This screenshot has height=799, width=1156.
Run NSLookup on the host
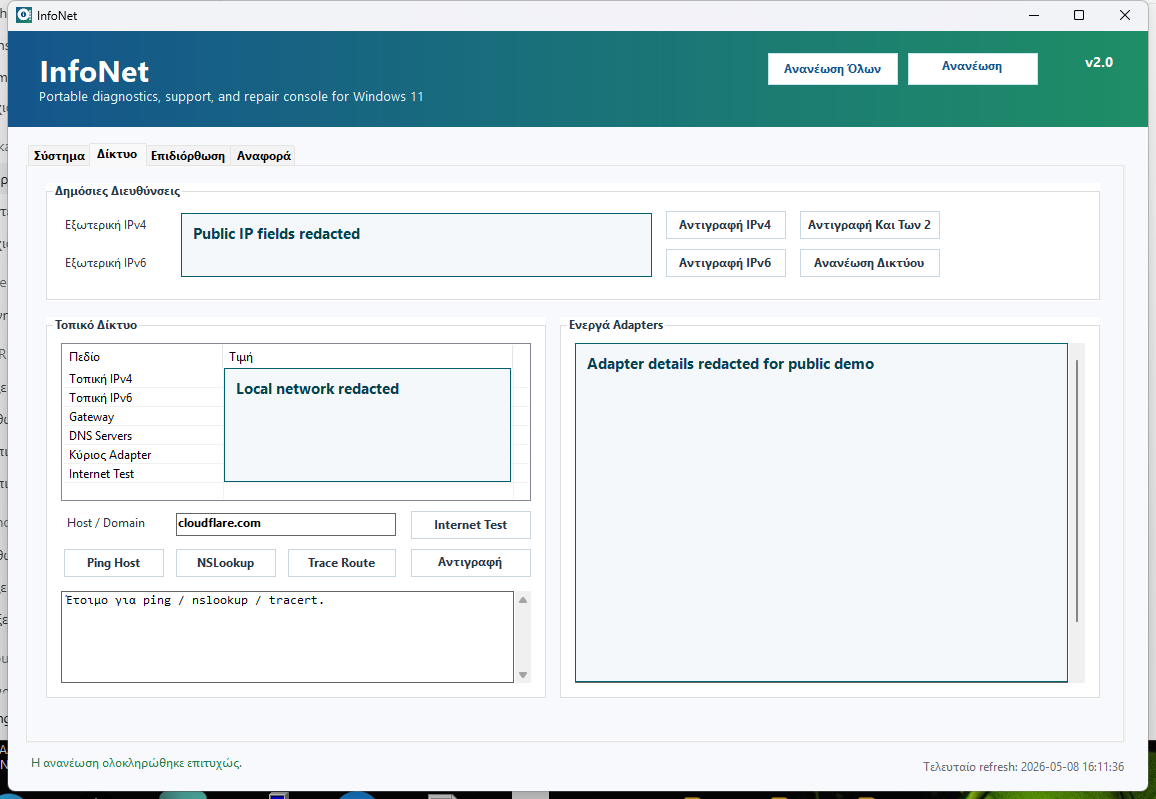[226, 563]
